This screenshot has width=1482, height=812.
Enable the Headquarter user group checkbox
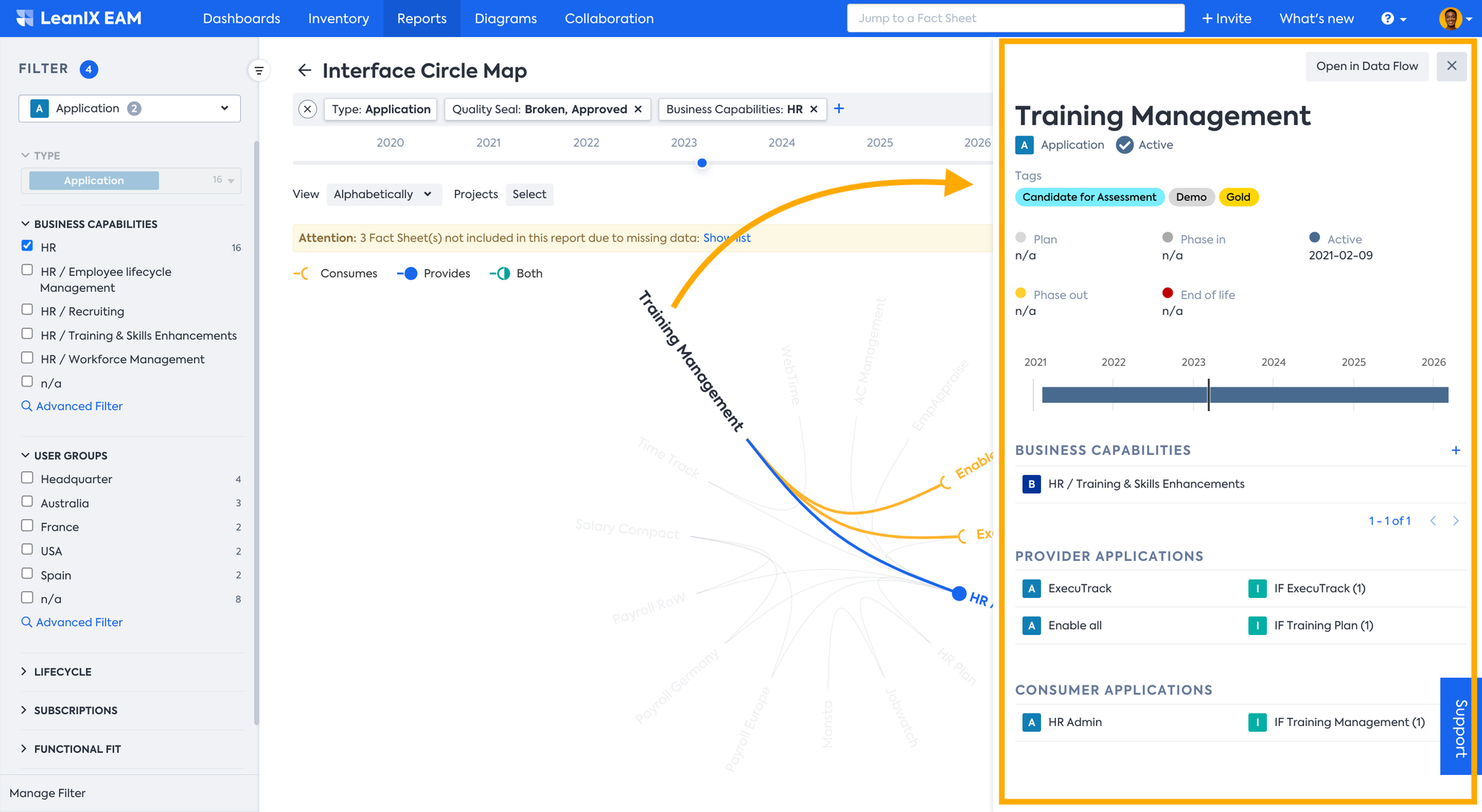coord(27,478)
